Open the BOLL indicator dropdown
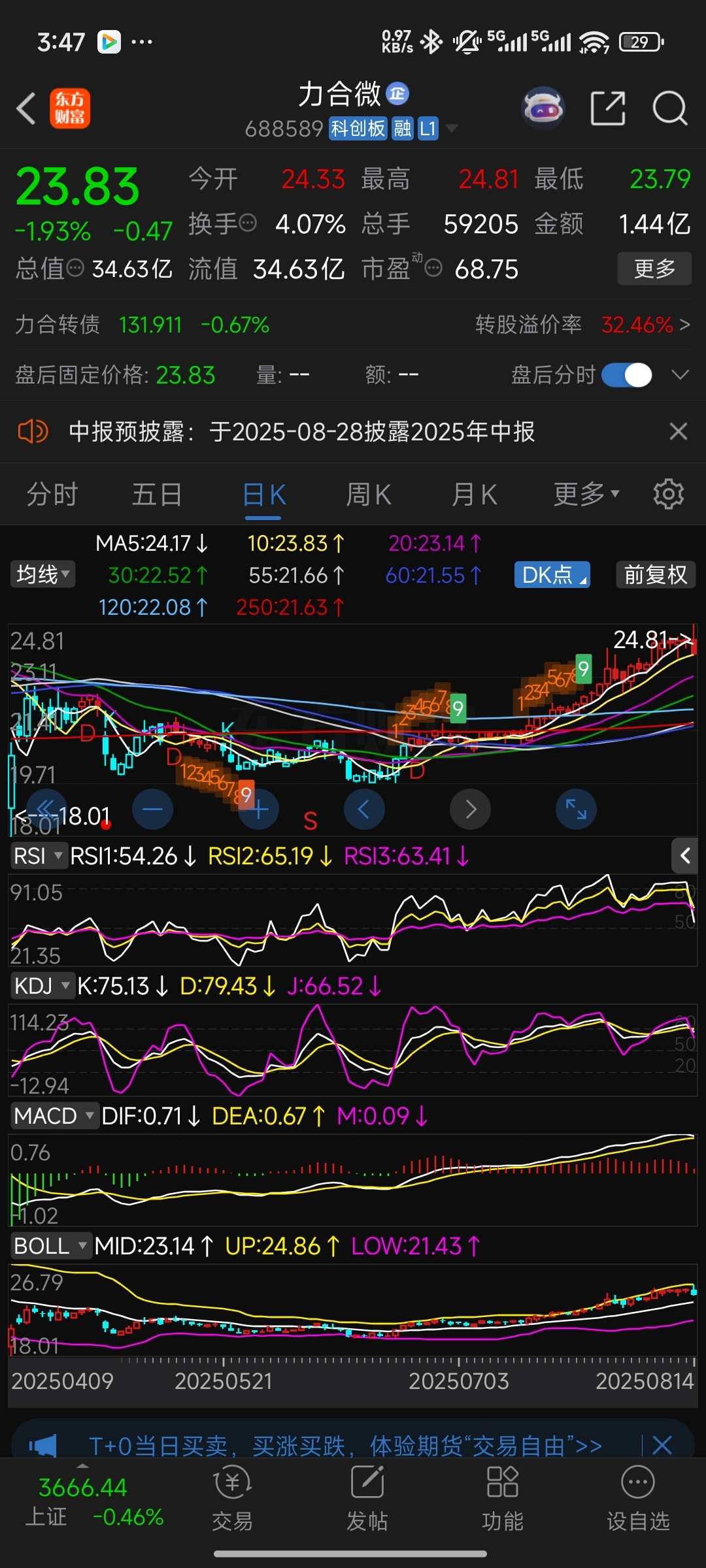 pos(51,1246)
